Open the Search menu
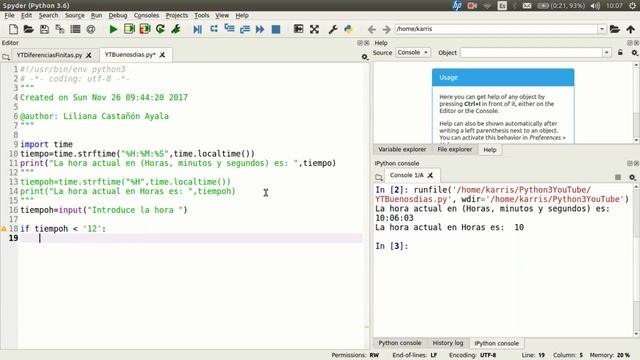Viewport: 640px width, 360px height. tap(48, 16)
